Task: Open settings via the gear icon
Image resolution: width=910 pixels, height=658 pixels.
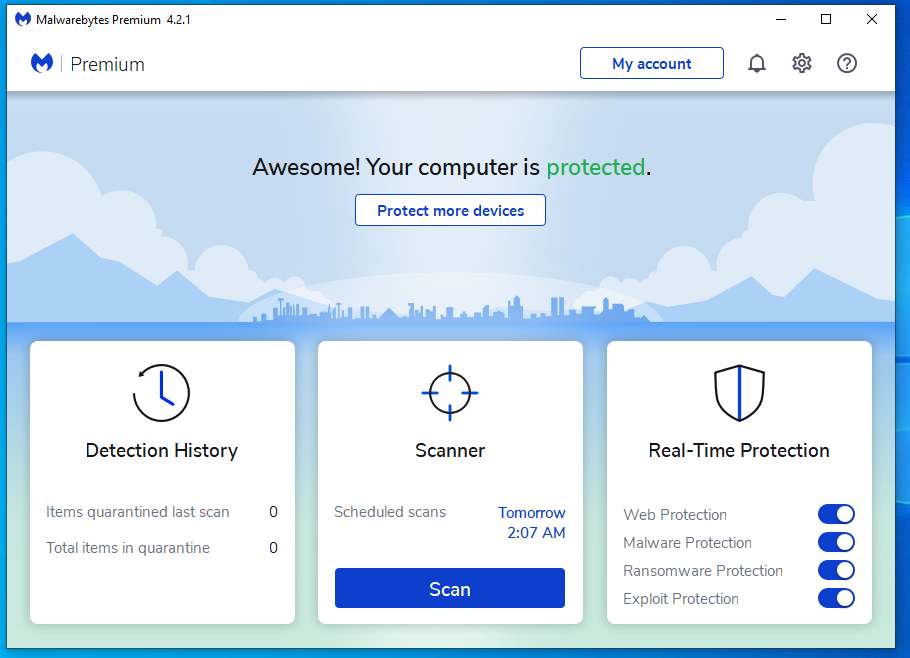Action: coord(801,63)
